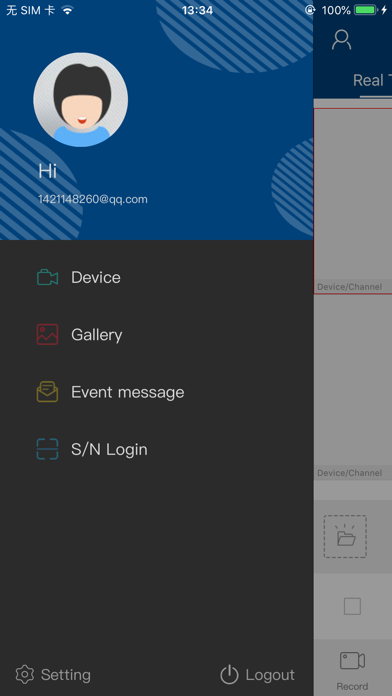Viewport: 392px width, 696px height.
Task: Select the red-bordered Device/Channel video pane
Action: pyautogui.click(x=353, y=201)
